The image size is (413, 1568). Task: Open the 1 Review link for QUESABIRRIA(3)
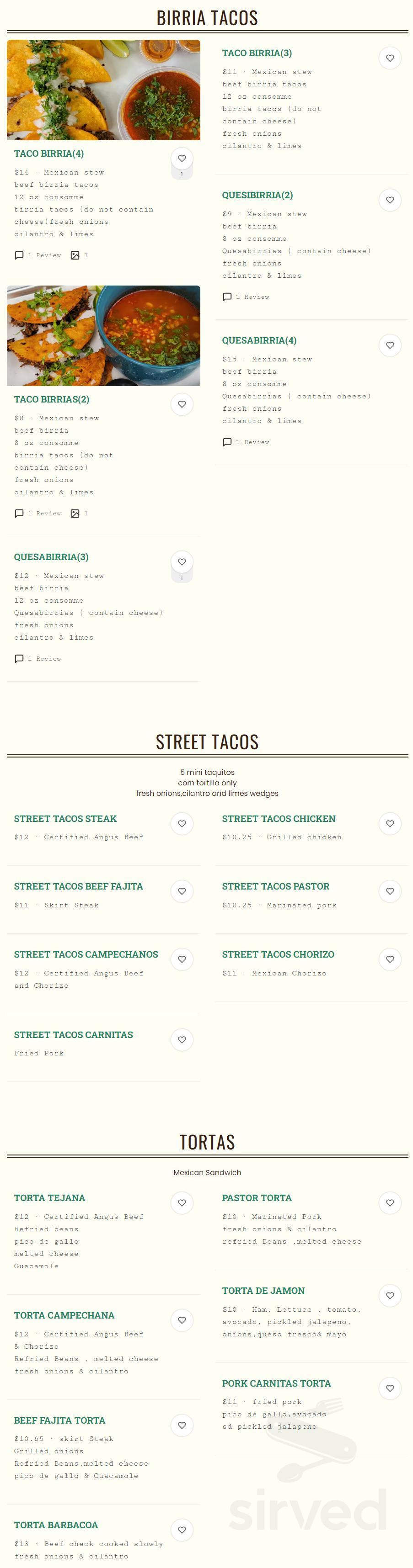(x=44, y=658)
